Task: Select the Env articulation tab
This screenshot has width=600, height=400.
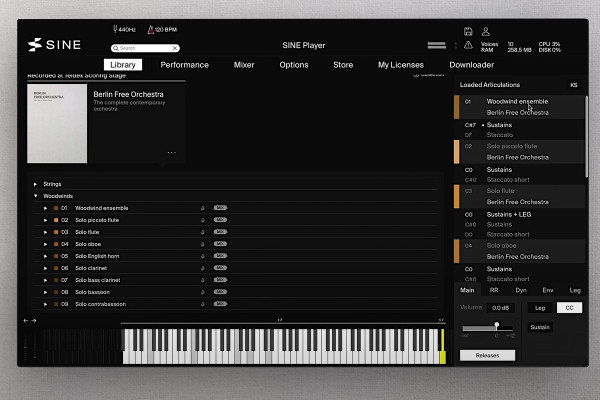Action: pos(548,290)
